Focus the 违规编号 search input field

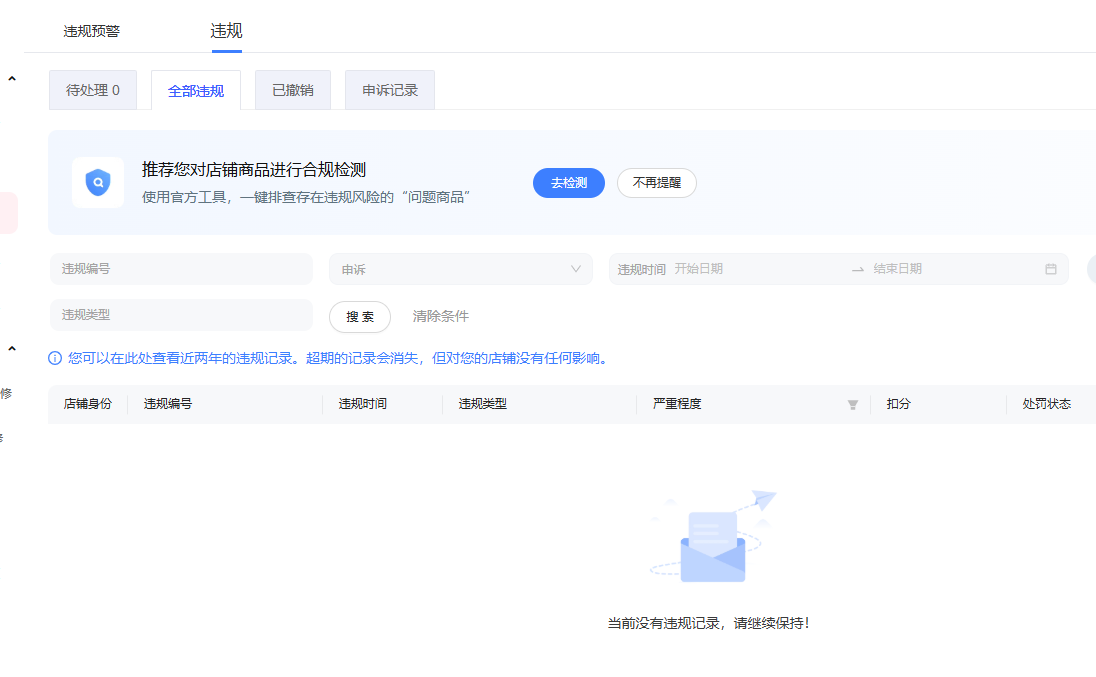(x=181, y=269)
